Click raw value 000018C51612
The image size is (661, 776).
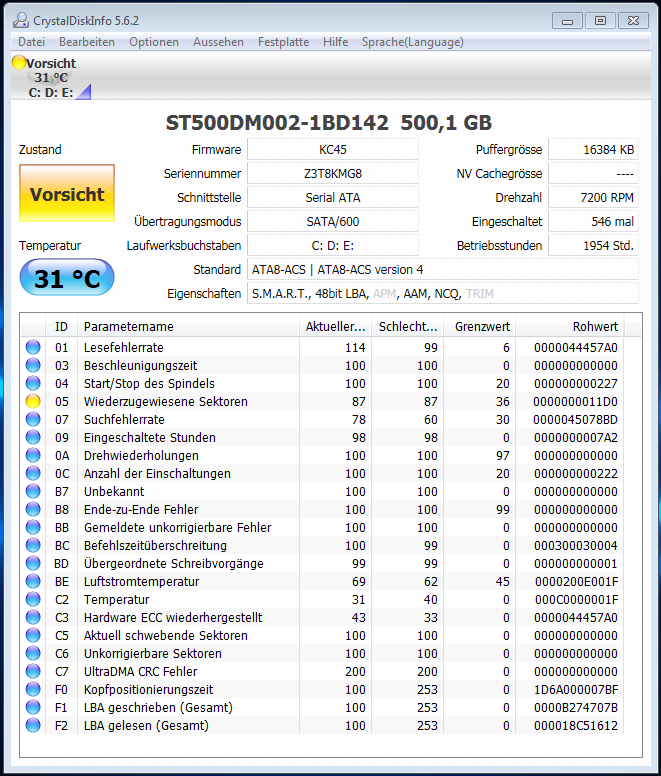[x=576, y=726]
